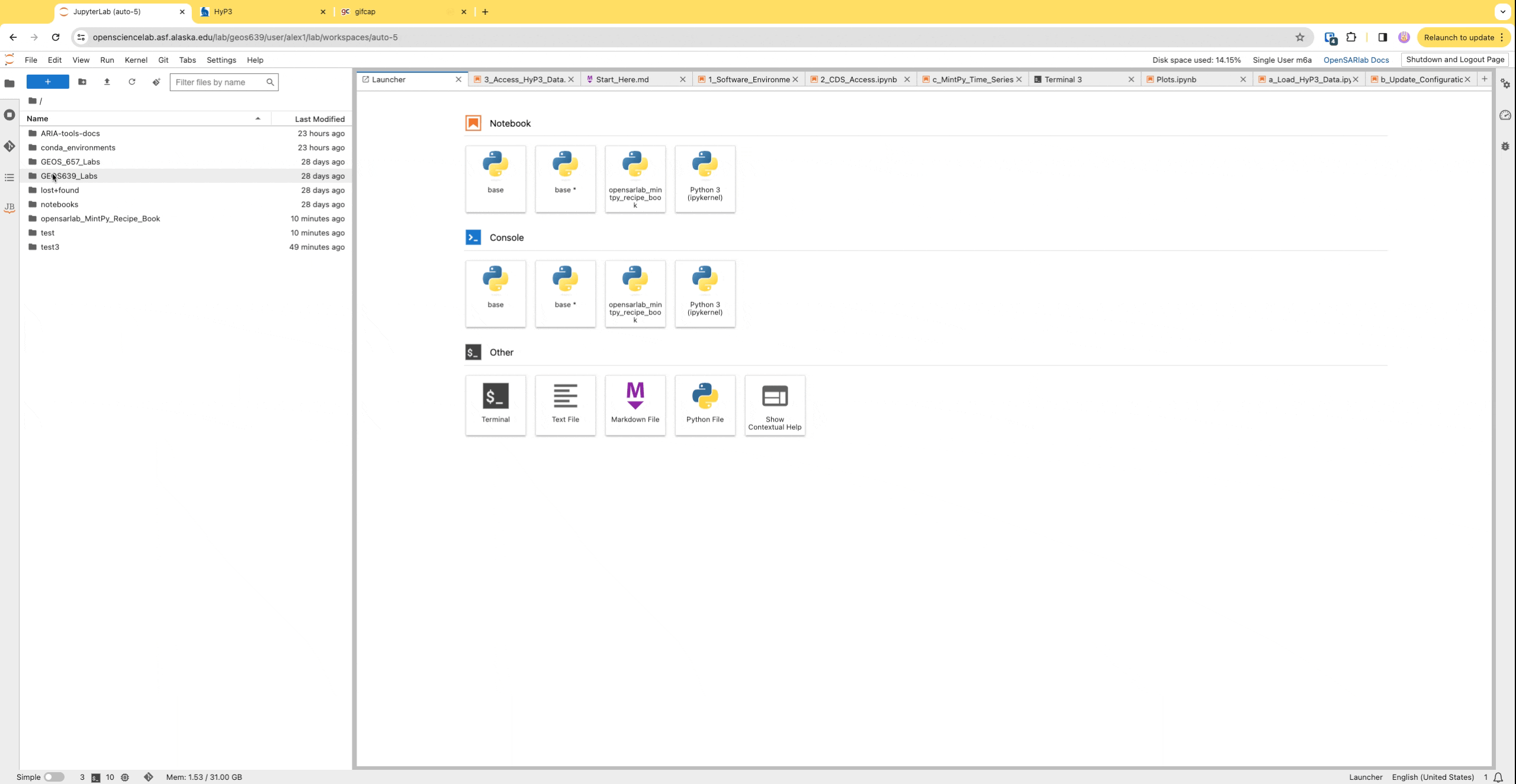Launch Python File creator
The height and width of the screenshot is (784, 1516).
tap(705, 403)
